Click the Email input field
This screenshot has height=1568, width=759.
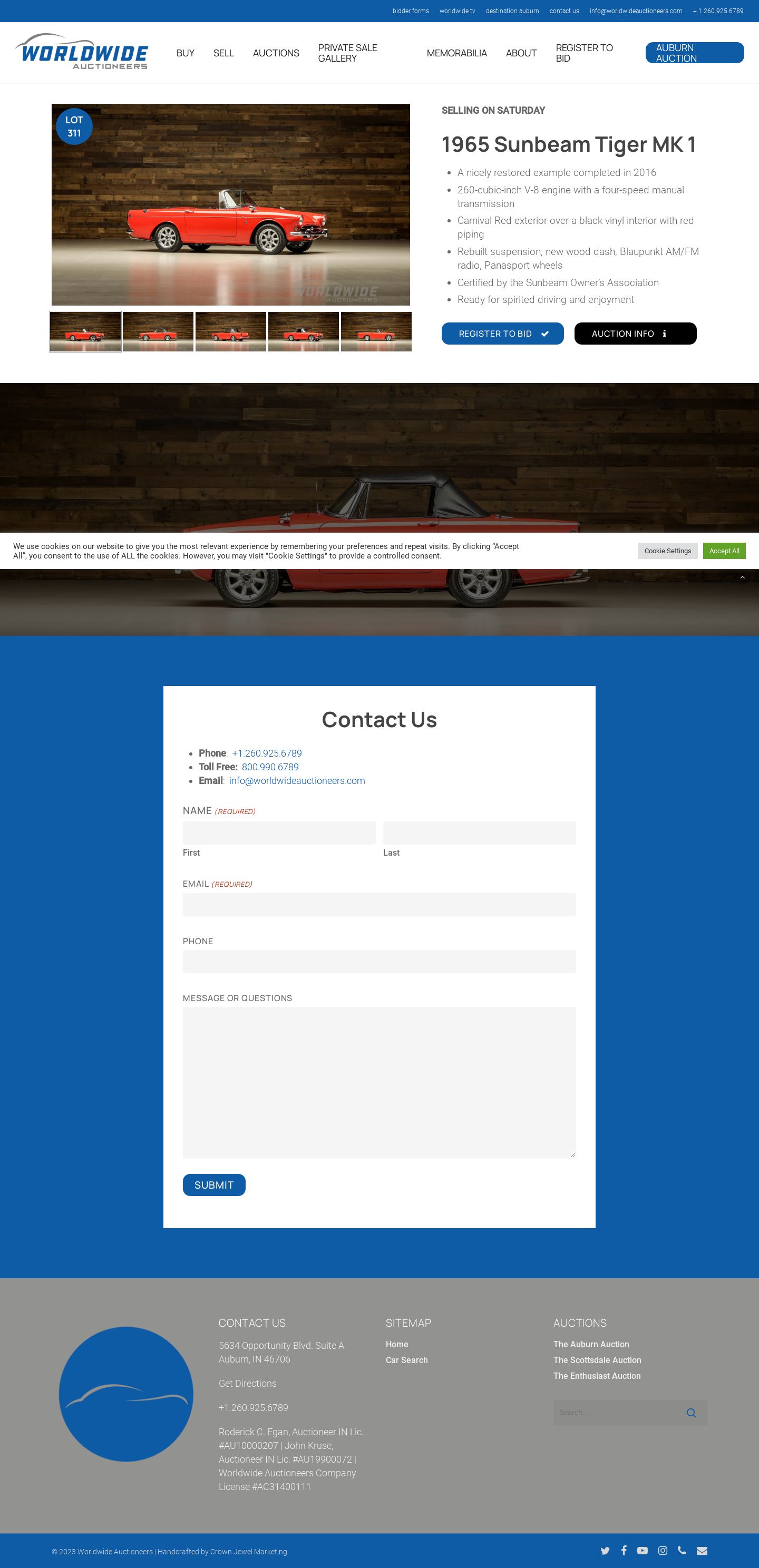click(x=379, y=905)
